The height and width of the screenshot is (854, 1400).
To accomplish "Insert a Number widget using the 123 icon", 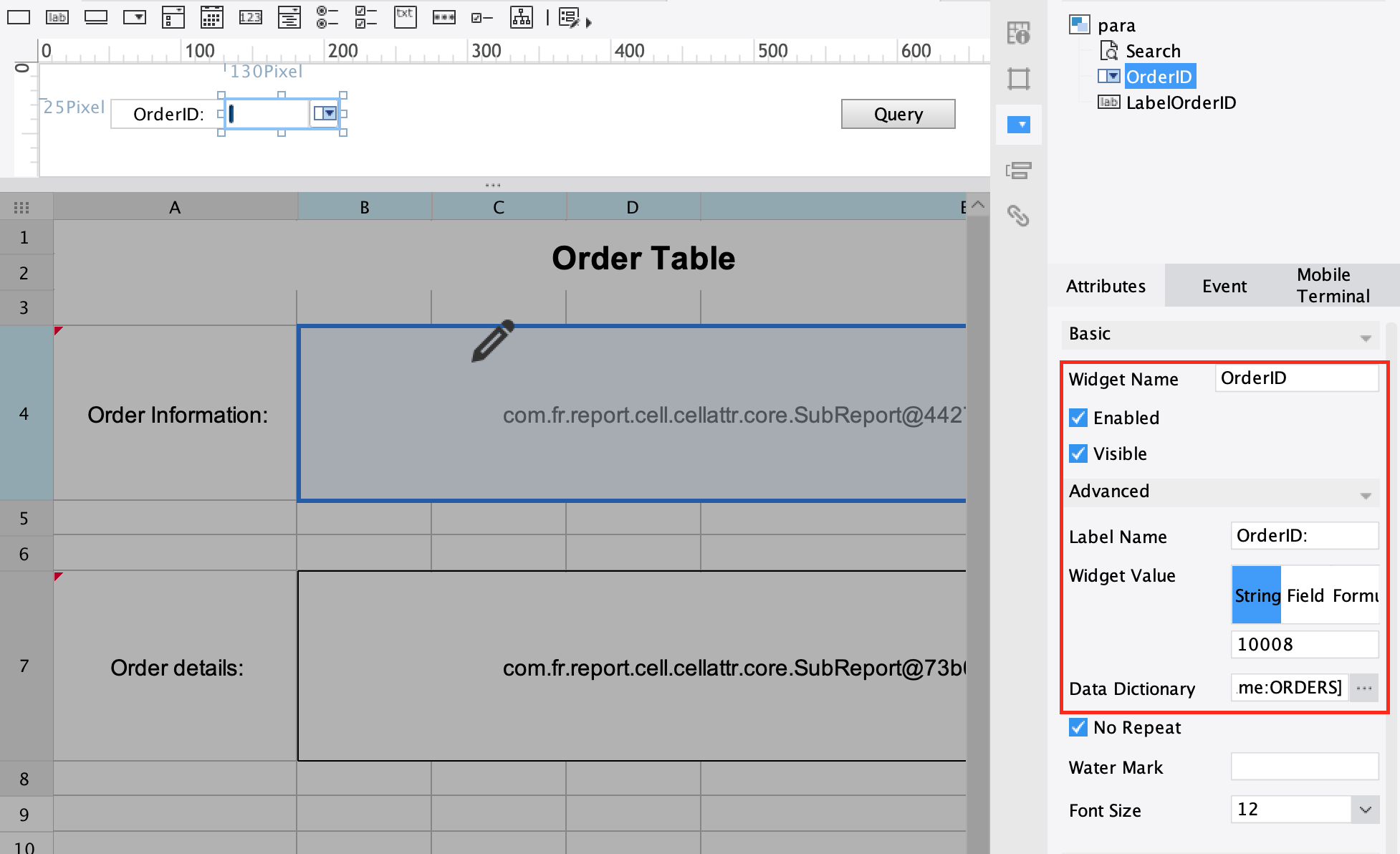I will click(251, 17).
